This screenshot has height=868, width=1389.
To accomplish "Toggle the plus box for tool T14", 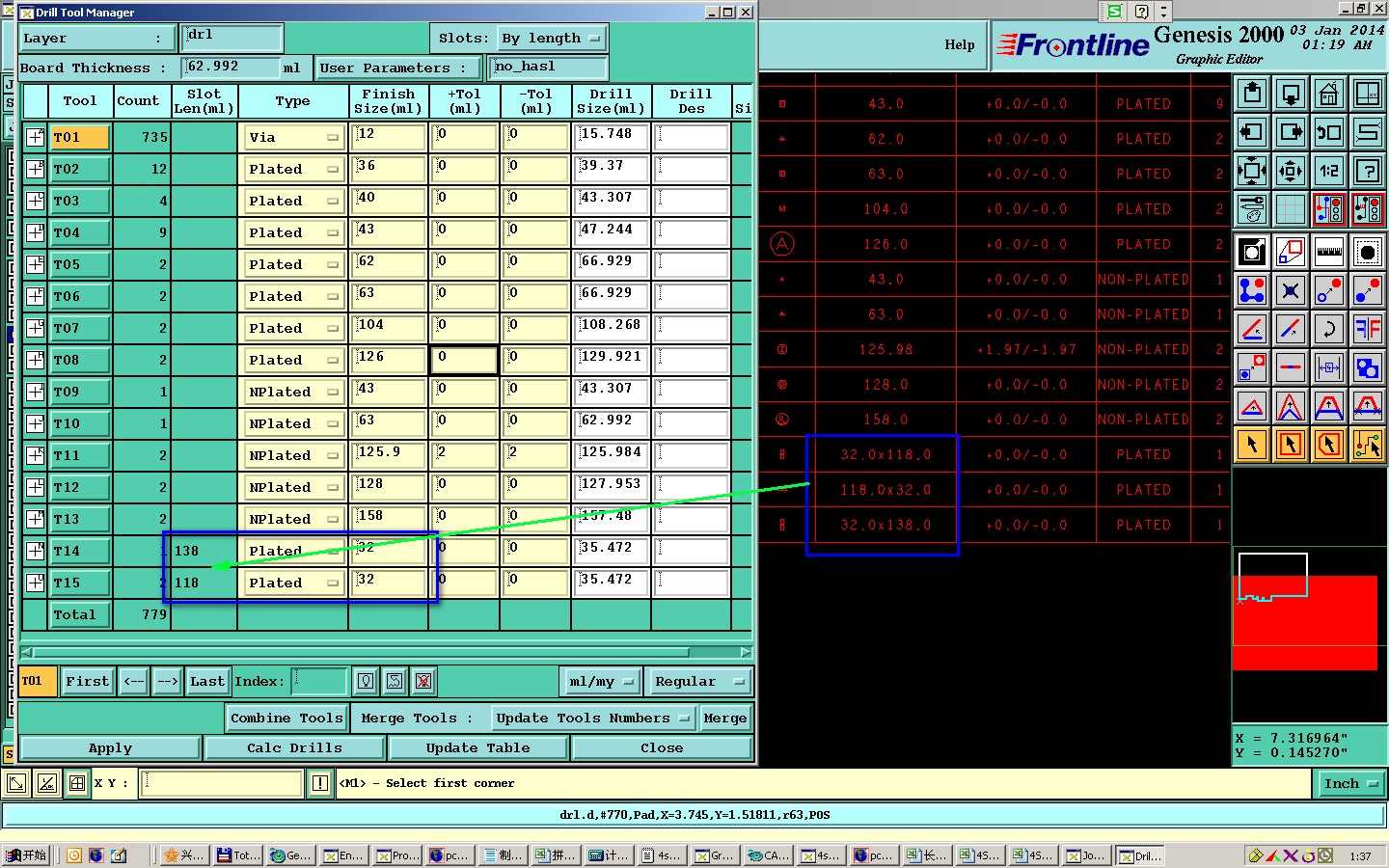I will pos(35,551).
